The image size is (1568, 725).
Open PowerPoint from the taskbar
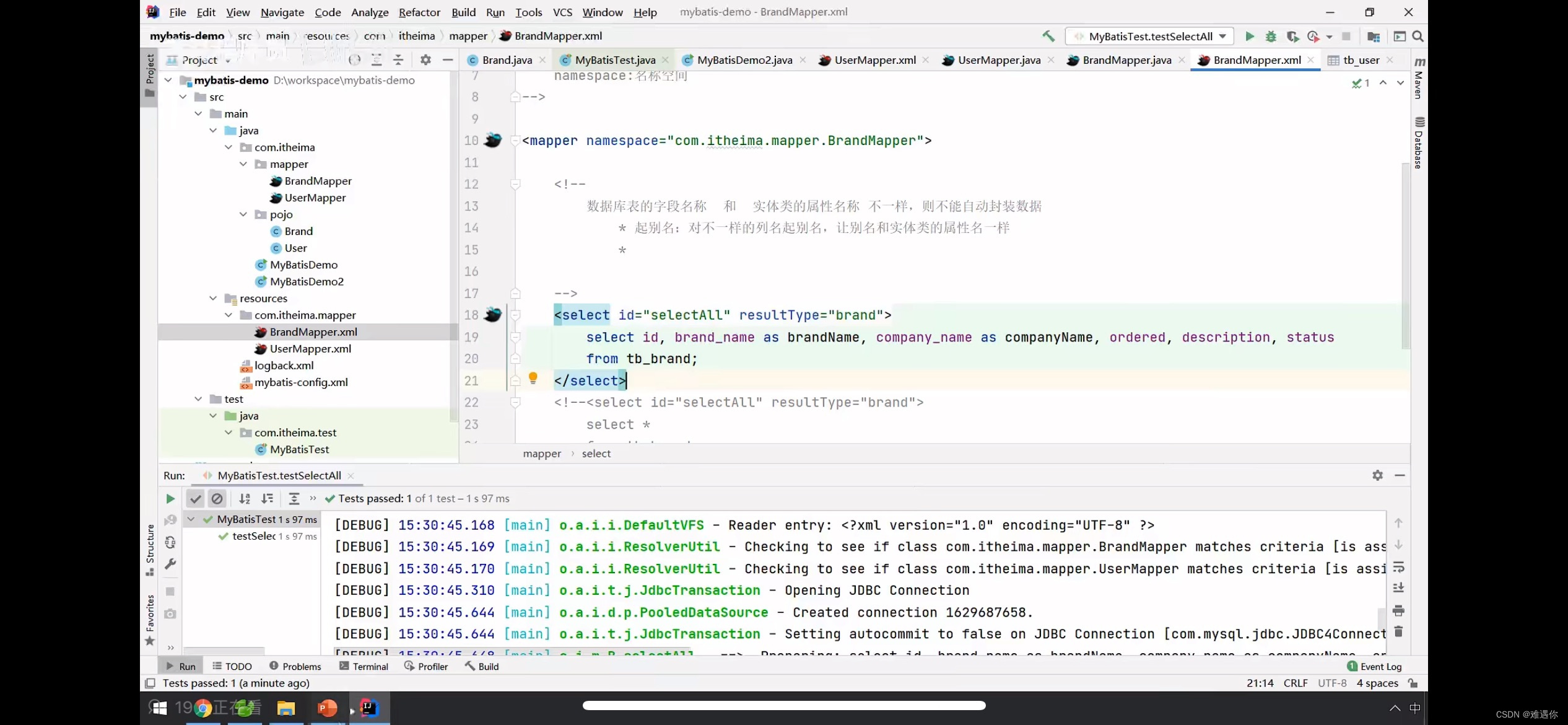[328, 707]
